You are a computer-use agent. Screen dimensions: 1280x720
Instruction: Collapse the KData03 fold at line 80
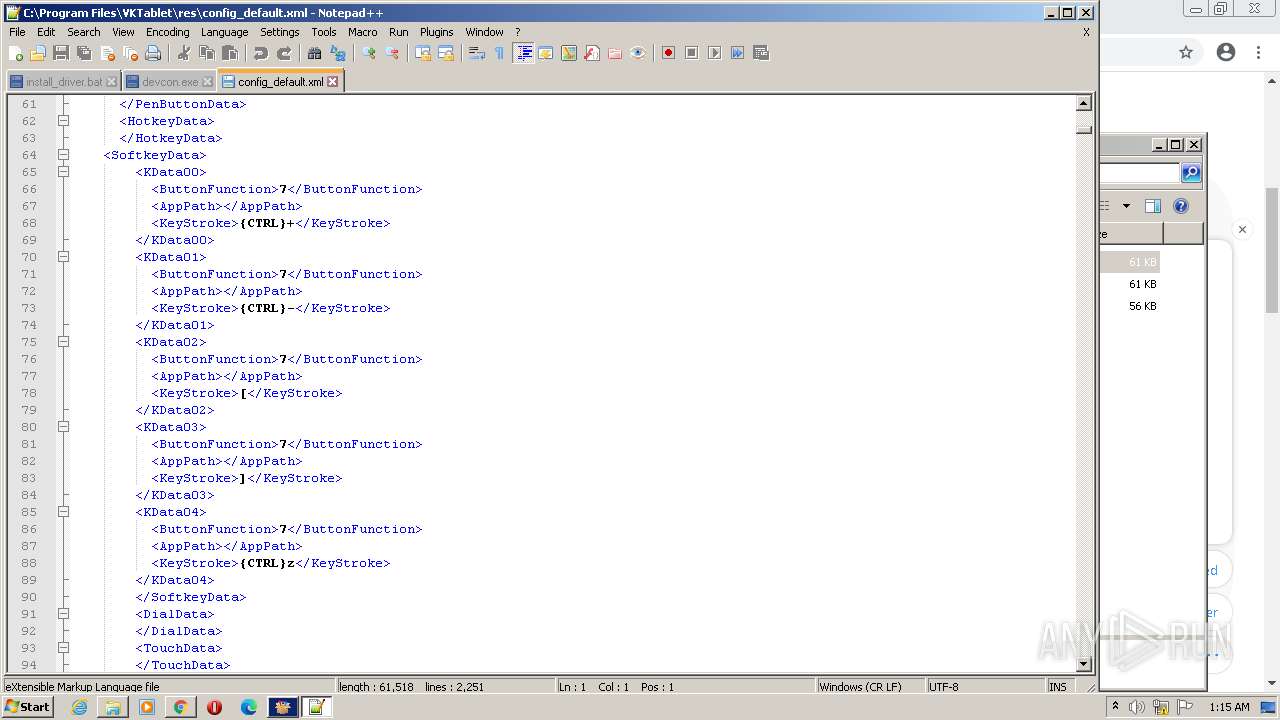[x=63, y=427]
